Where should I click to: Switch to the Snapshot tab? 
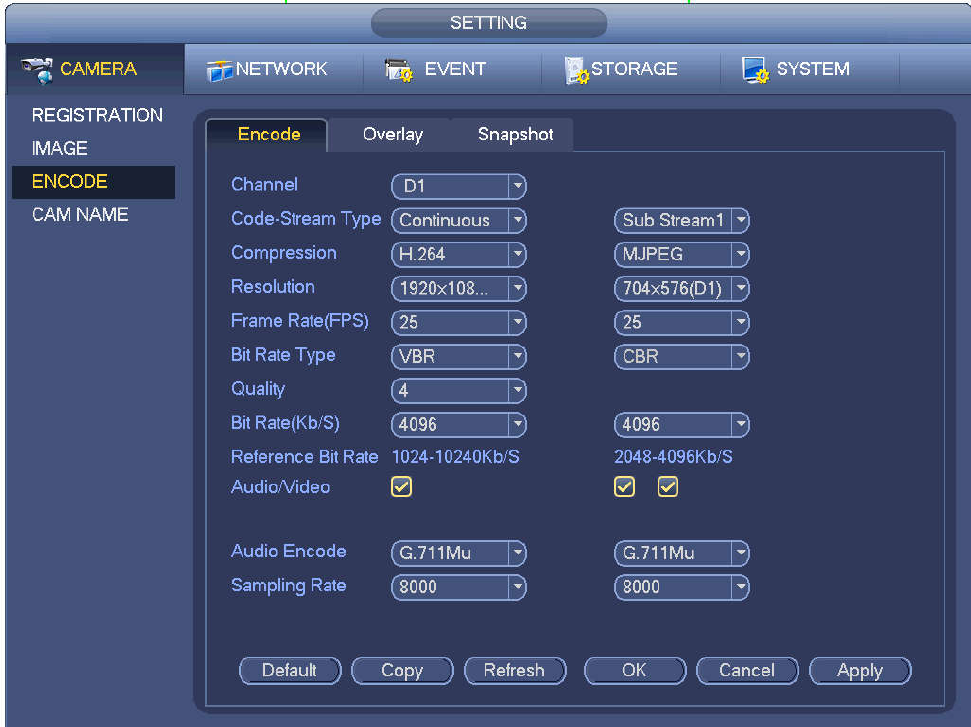tap(515, 134)
